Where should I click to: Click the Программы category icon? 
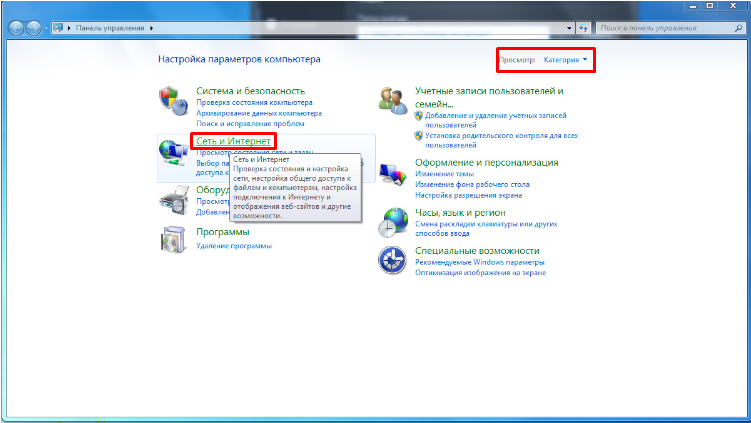coord(171,240)
